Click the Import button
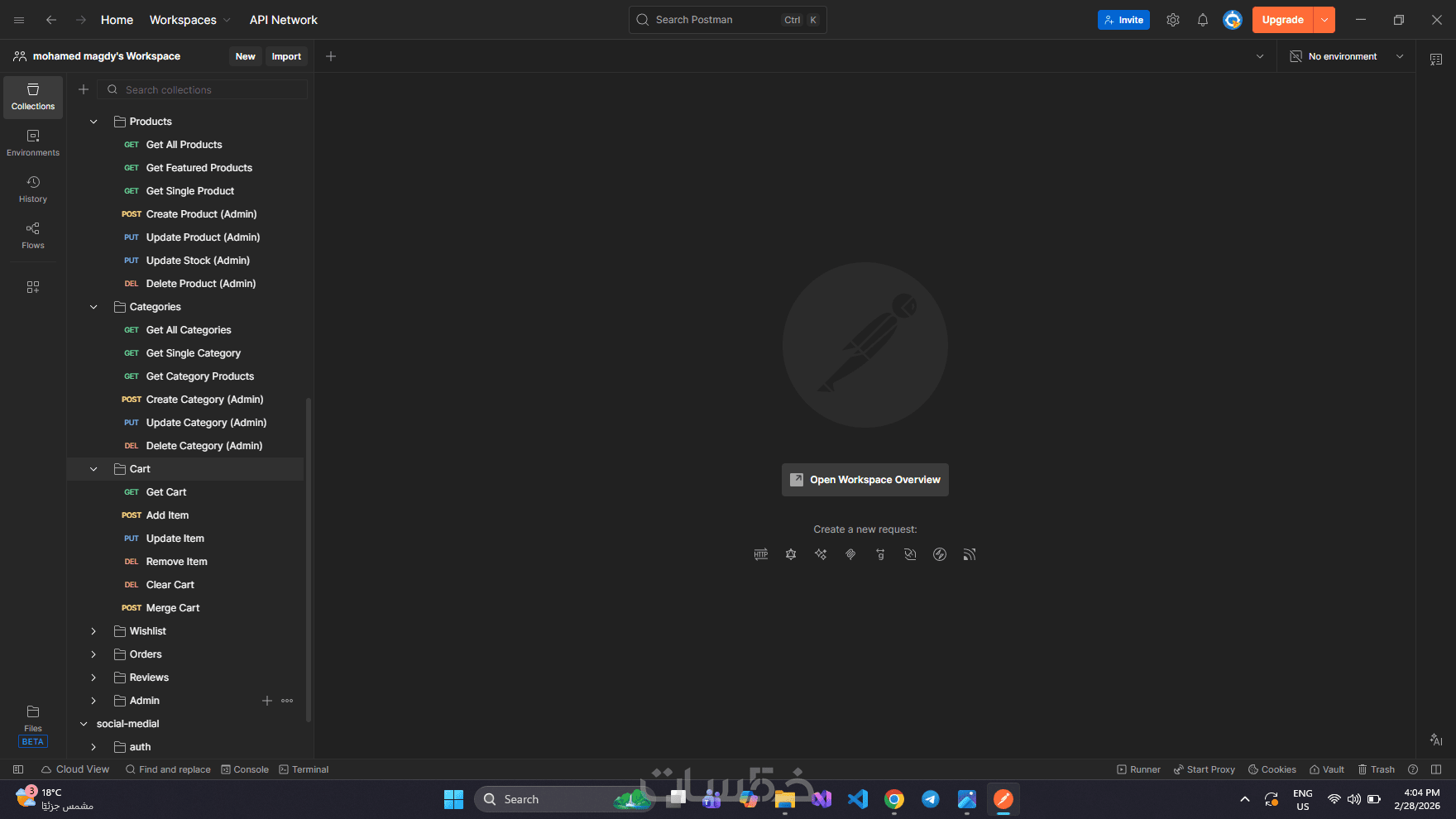The width and height of the screenshot is (1456, 819). (x=286, y=56)
